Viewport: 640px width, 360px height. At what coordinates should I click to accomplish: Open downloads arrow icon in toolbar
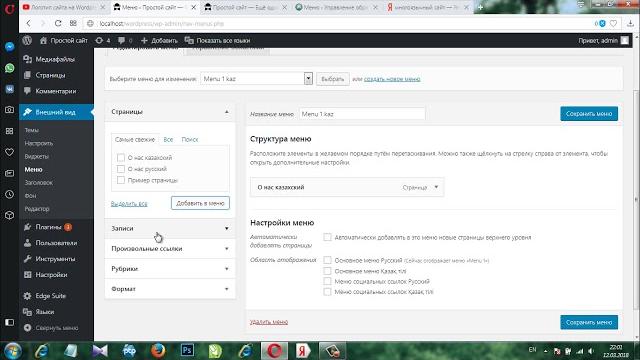(631, 24)
